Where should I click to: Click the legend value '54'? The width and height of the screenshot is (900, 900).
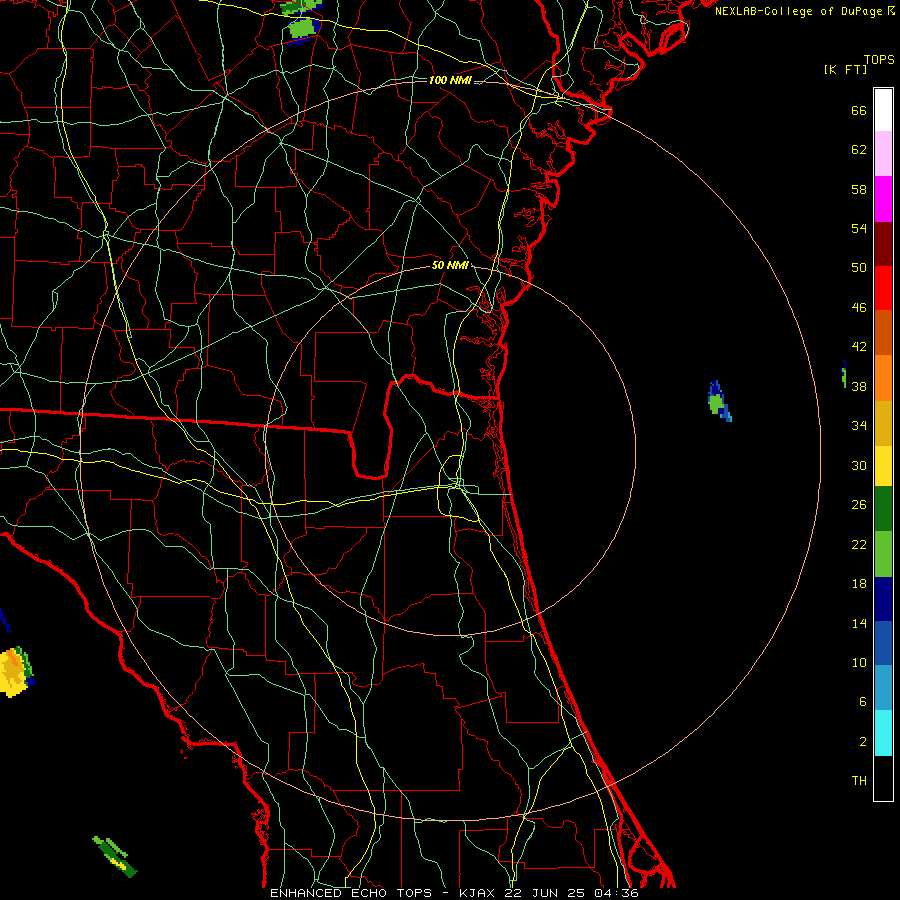click(x=859, y=228)
